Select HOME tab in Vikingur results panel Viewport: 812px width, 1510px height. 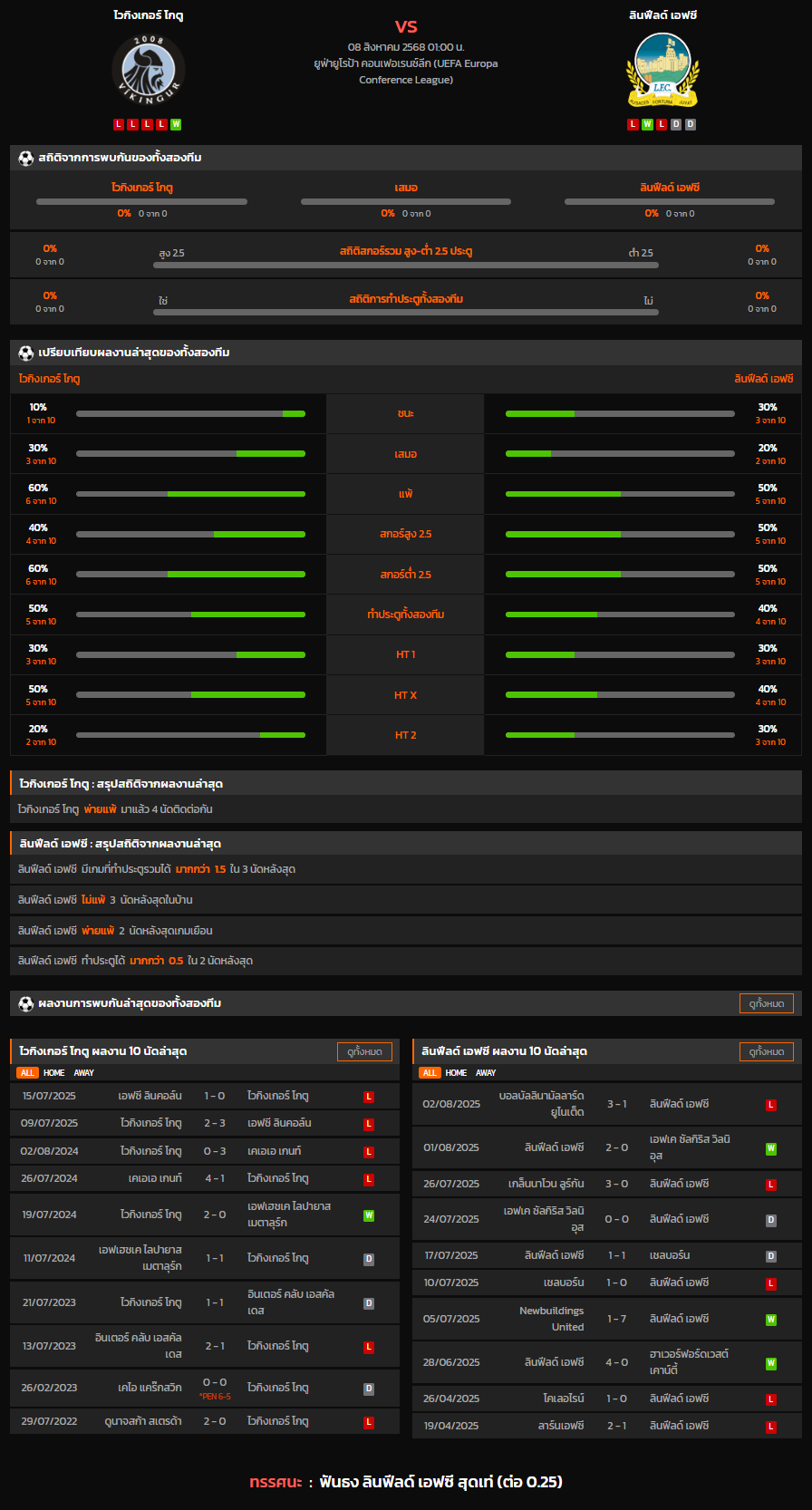pyautogui.click(x=54, y=1073)
